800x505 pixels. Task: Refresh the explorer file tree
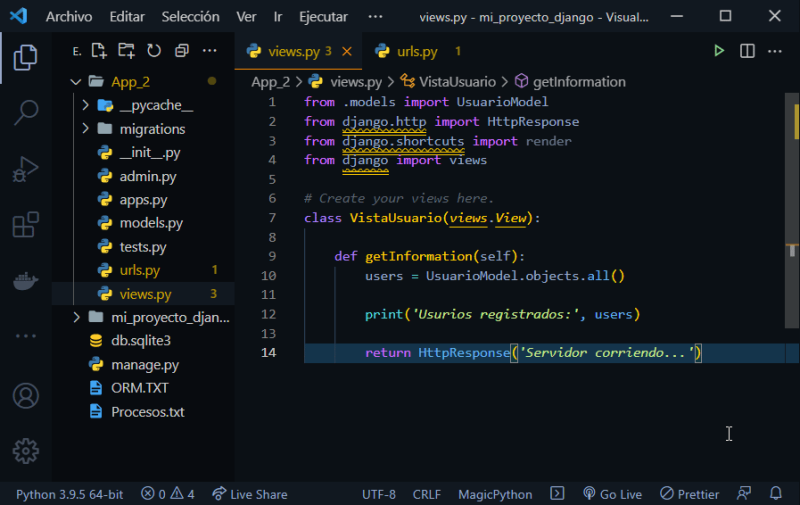tap(154, 51)
